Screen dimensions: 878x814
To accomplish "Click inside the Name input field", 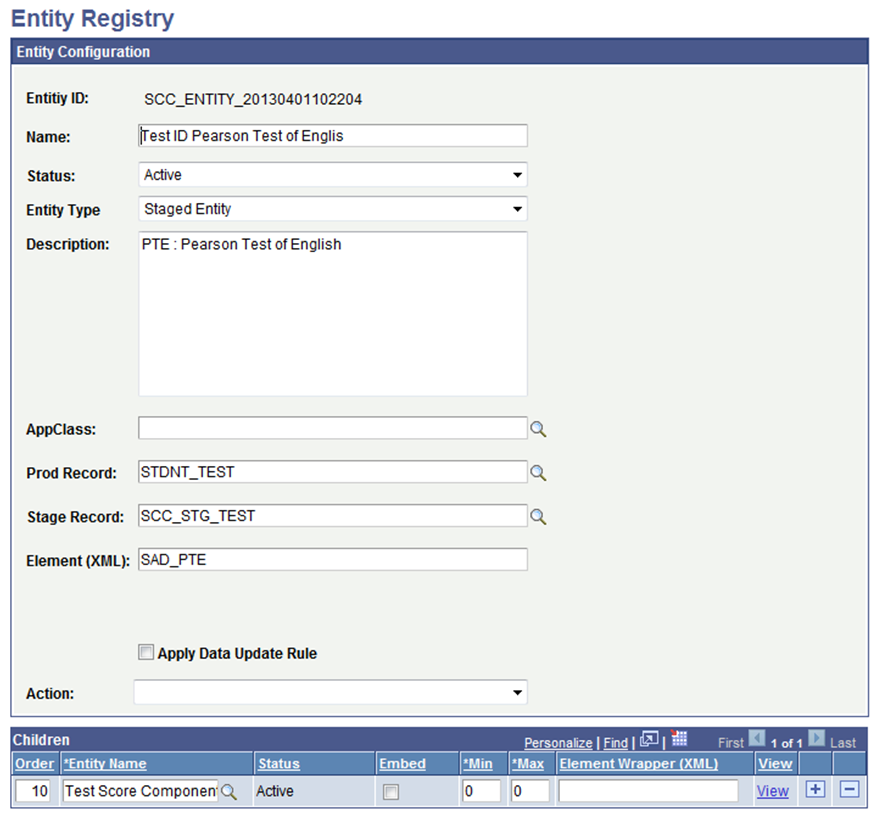I will tap(330, 135).
